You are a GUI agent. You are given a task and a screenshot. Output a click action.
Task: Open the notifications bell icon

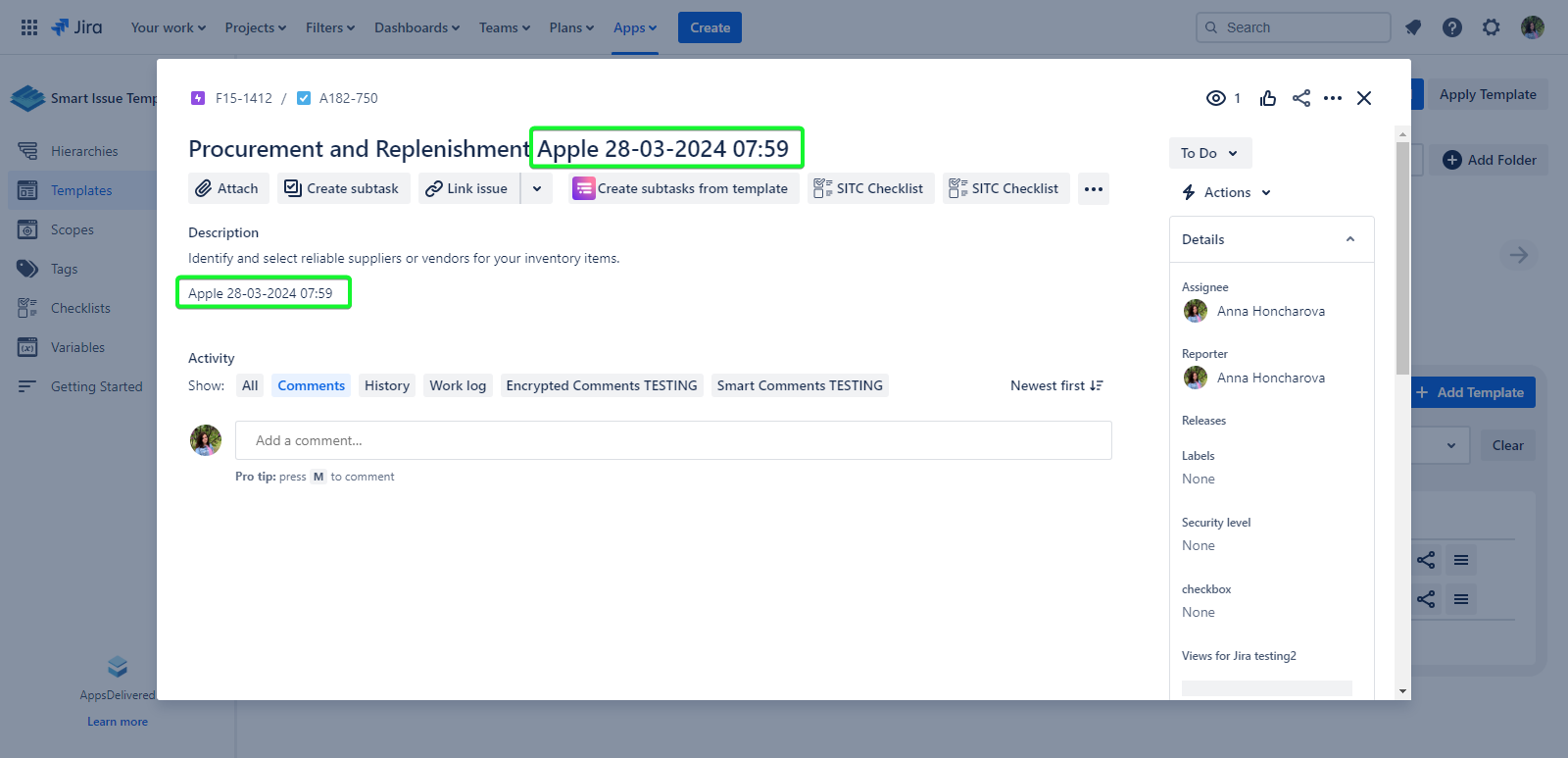(x=1413, y=27)
